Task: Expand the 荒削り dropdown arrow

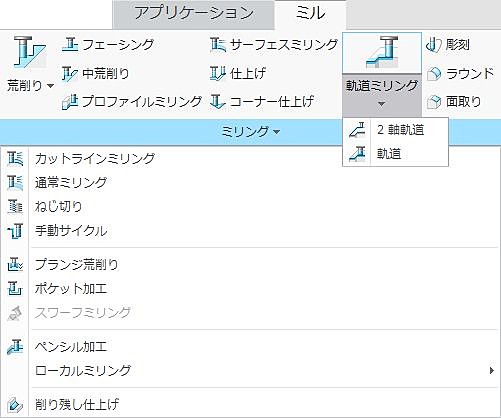Action: 51,86
